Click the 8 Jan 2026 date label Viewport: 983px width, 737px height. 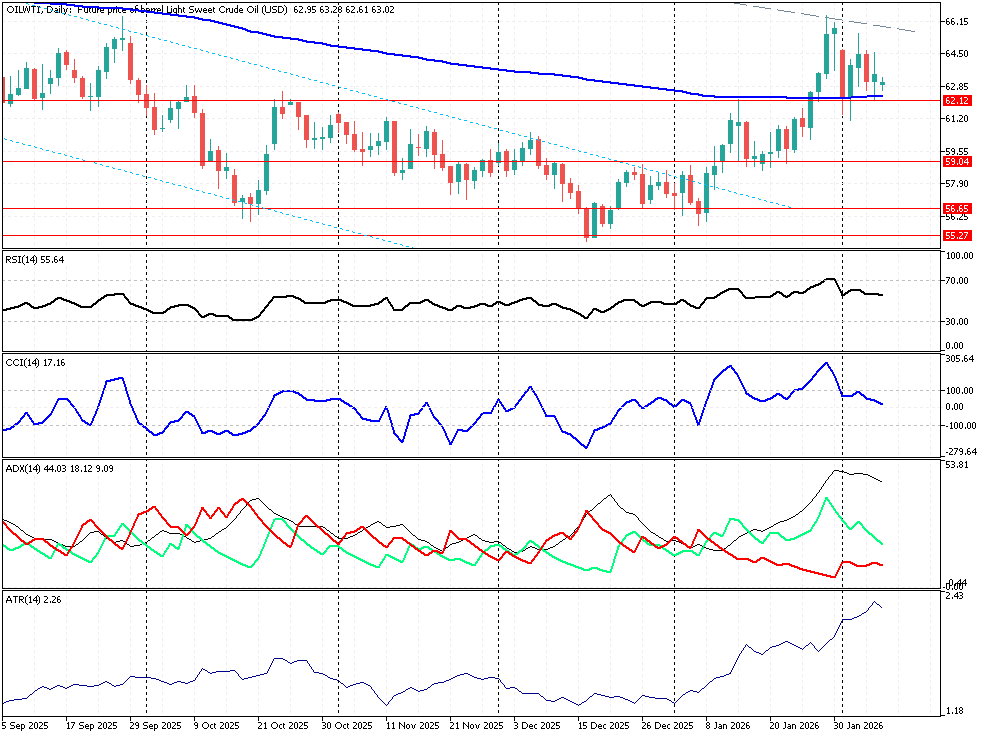[727, 725]
